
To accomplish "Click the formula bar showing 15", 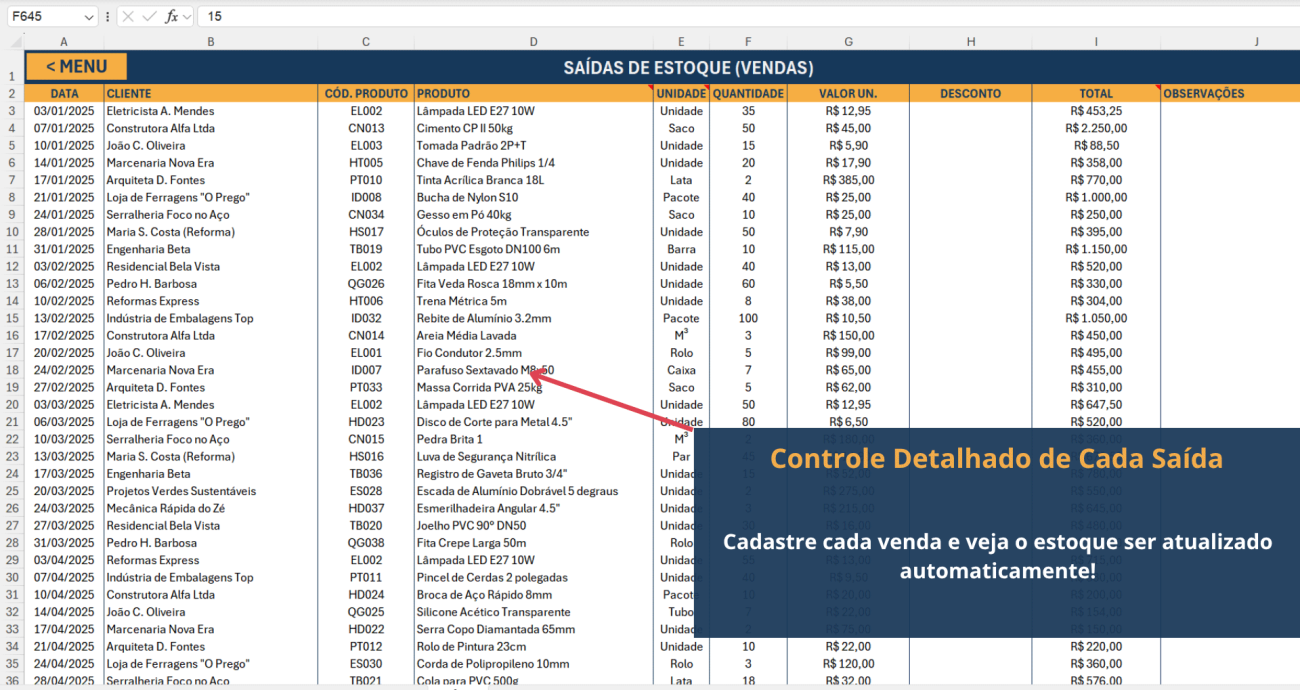I will (x=700, y=16).
